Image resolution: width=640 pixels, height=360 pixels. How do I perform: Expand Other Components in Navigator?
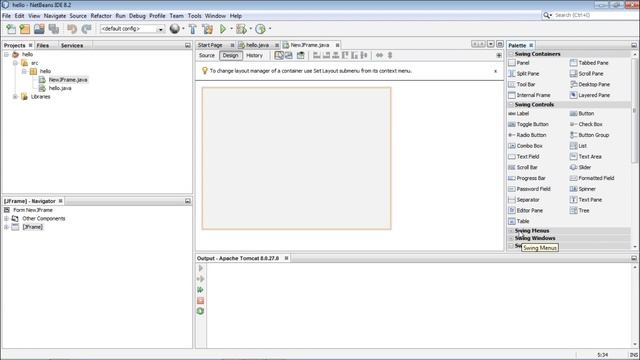(7, 219)
